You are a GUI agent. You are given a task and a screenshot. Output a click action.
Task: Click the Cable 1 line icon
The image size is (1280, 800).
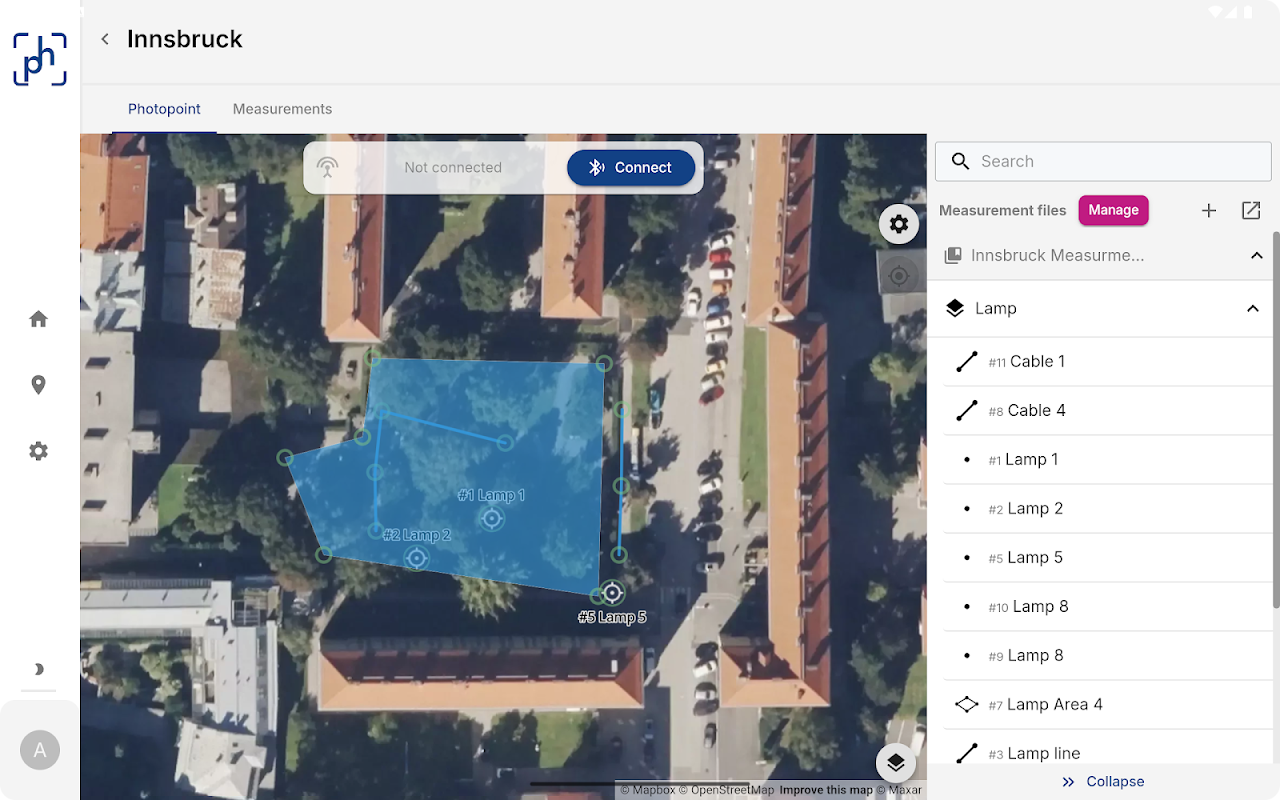pyautogui.click(x=966, y=361)
